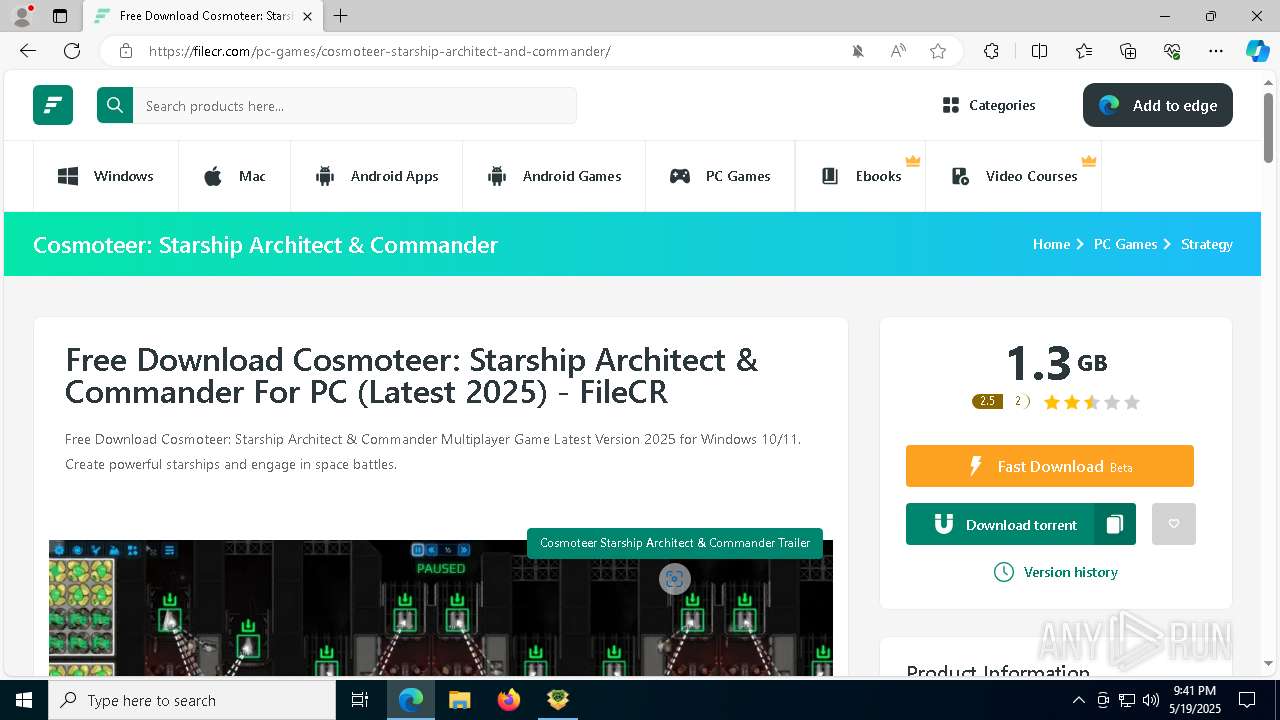Click the green search magnifier icon
1280x720 pixels.
115,105
